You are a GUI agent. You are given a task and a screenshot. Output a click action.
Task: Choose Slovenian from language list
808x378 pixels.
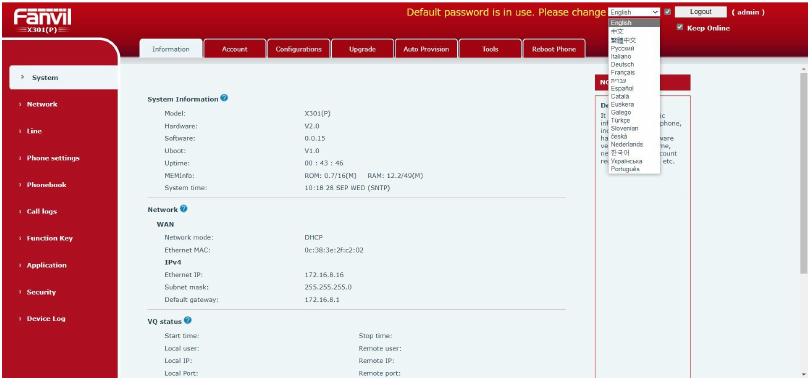coord(634,128)
